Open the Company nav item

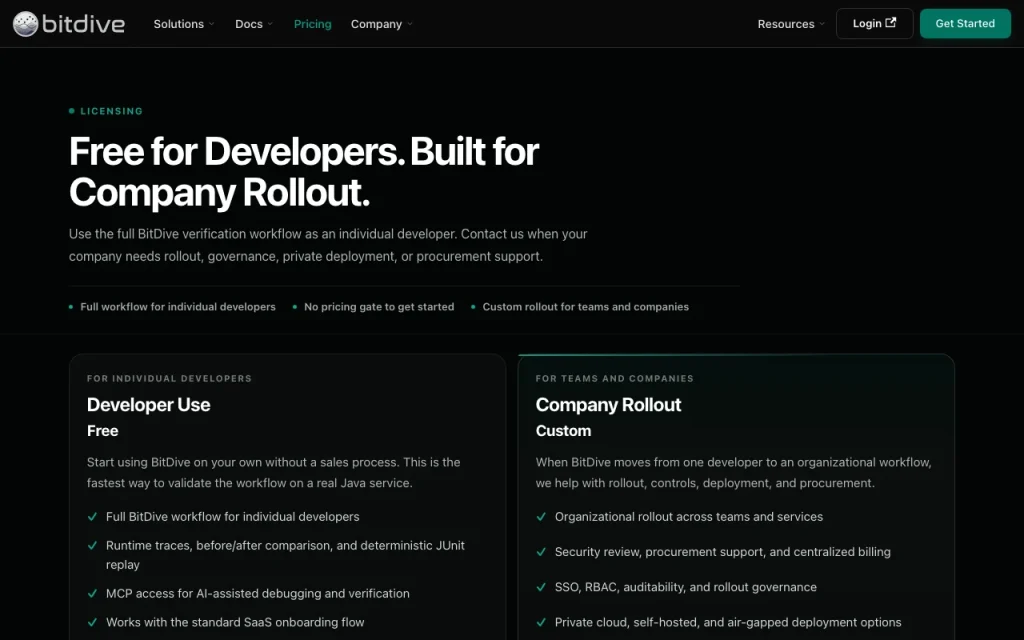point(376,24)
